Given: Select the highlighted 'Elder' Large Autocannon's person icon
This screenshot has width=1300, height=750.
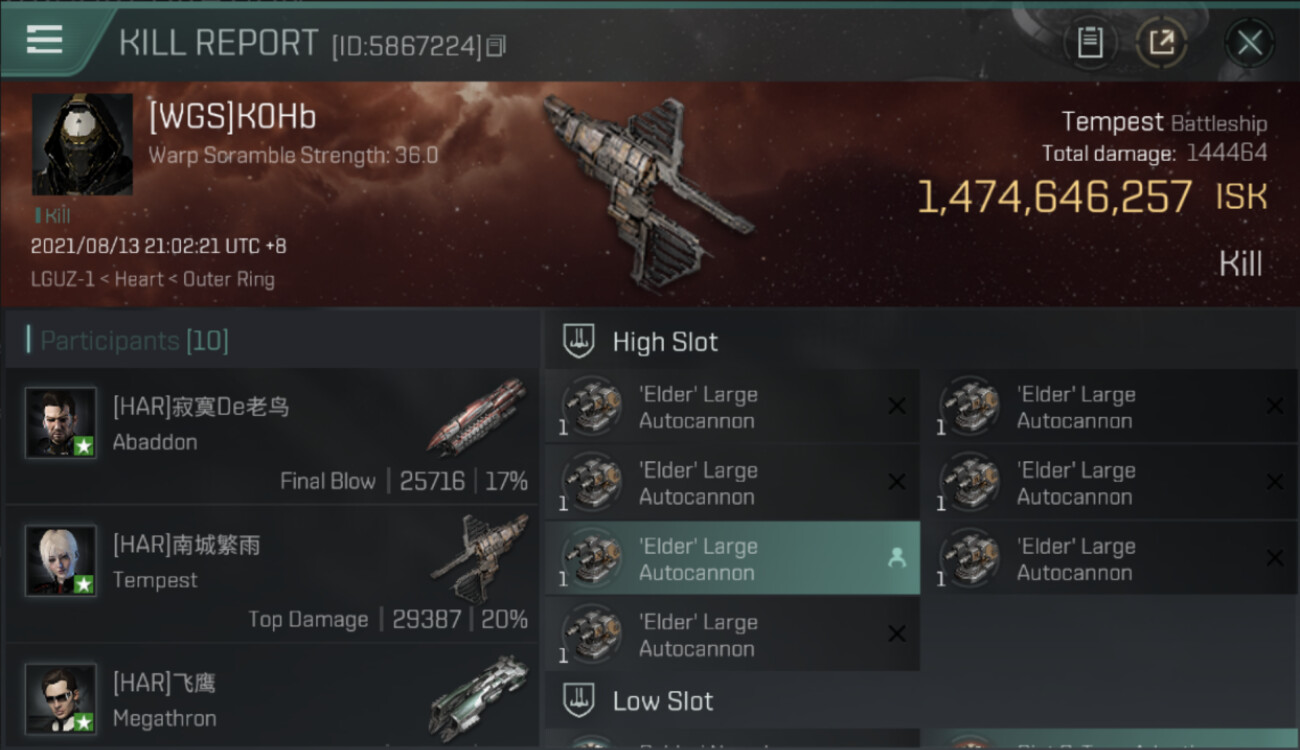Looking at the screenshot, I should tap(896, 559).
